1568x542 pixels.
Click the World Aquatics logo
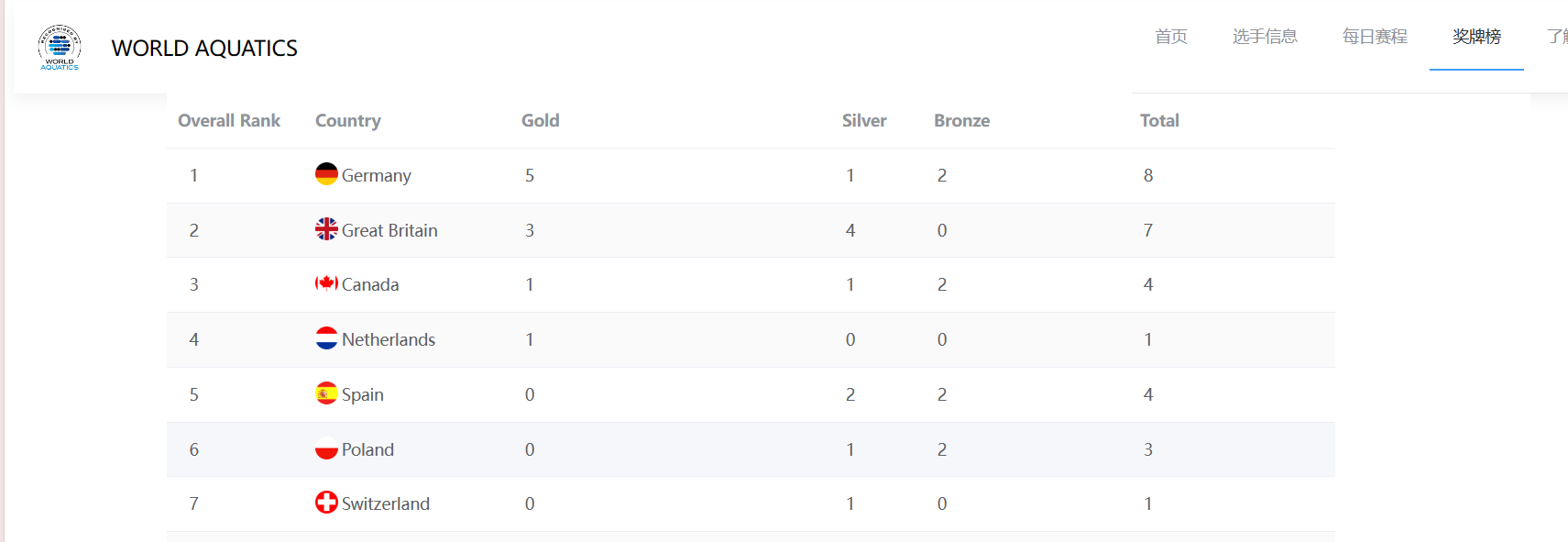(60, 48)
